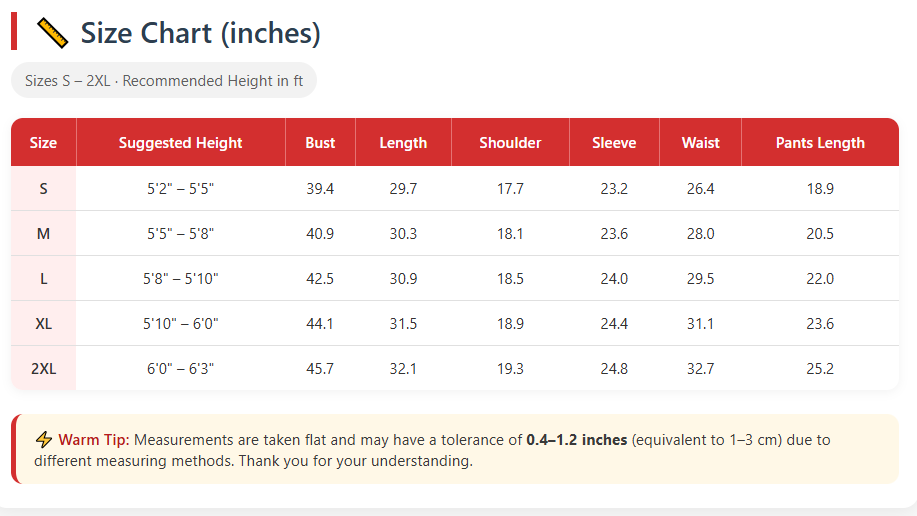Click the lightning bolt Warm Tip icon
Image resolution: width=917 pixels, height=516 pixels.
click(x=43, y=440)
